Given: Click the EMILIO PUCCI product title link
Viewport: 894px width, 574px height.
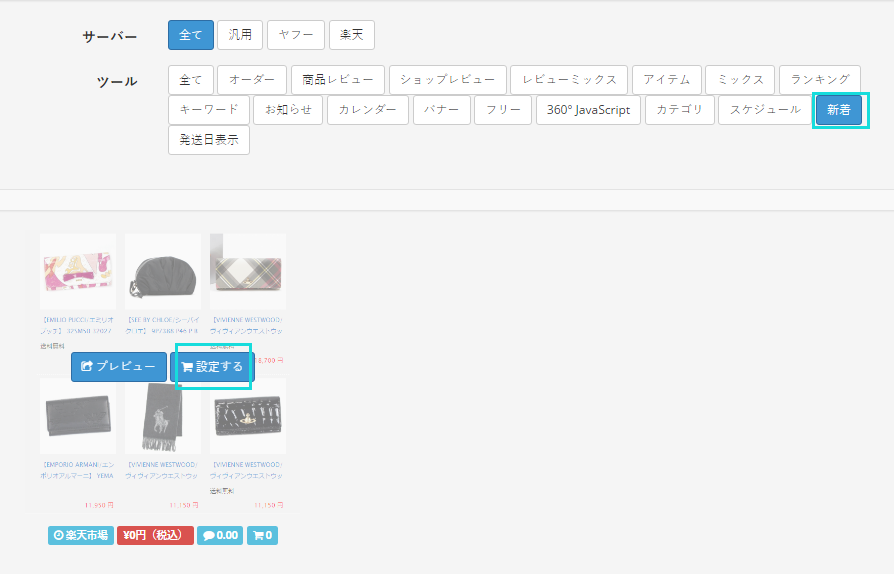Looking at the screenshot, I should pos(78,325).
